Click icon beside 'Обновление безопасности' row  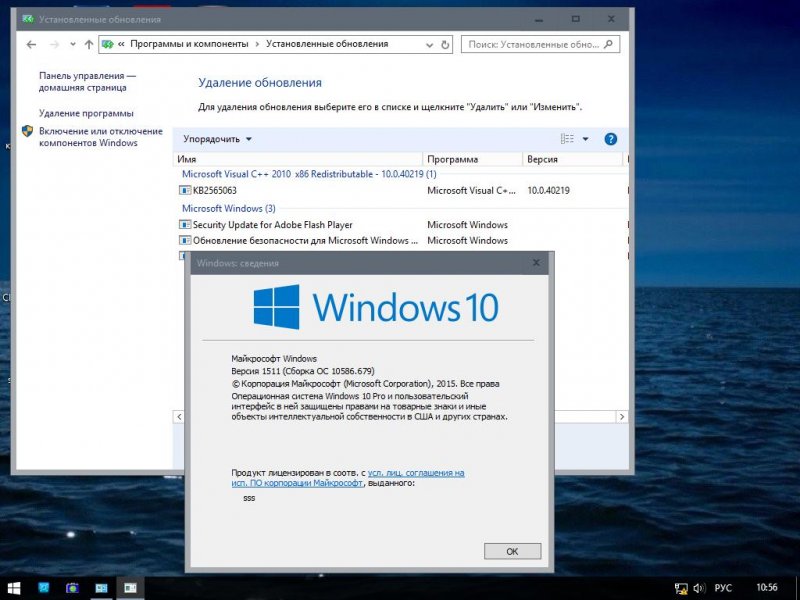(x=184, y=240)
